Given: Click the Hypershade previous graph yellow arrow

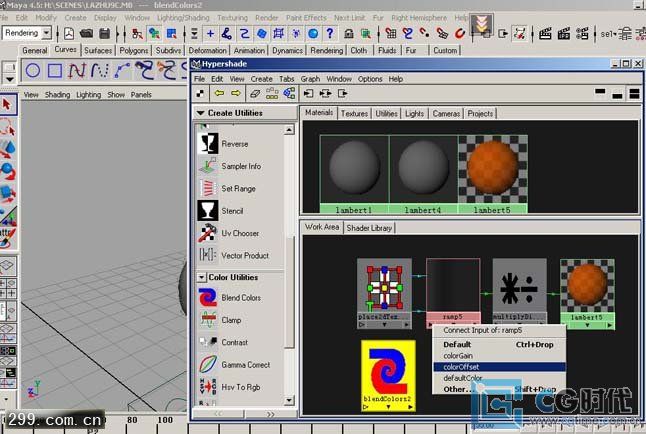Looking at the screenshot, I should (219, 94).
